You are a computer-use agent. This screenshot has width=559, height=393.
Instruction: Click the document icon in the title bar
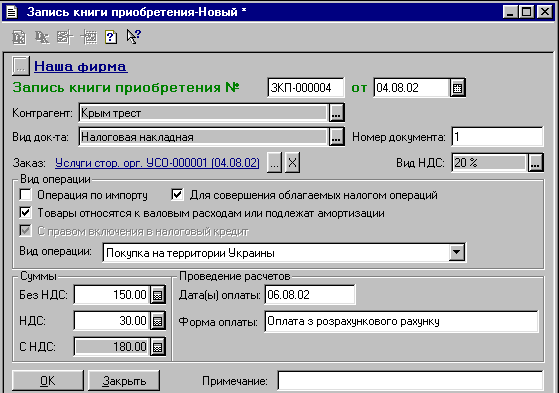click(12, 12)
